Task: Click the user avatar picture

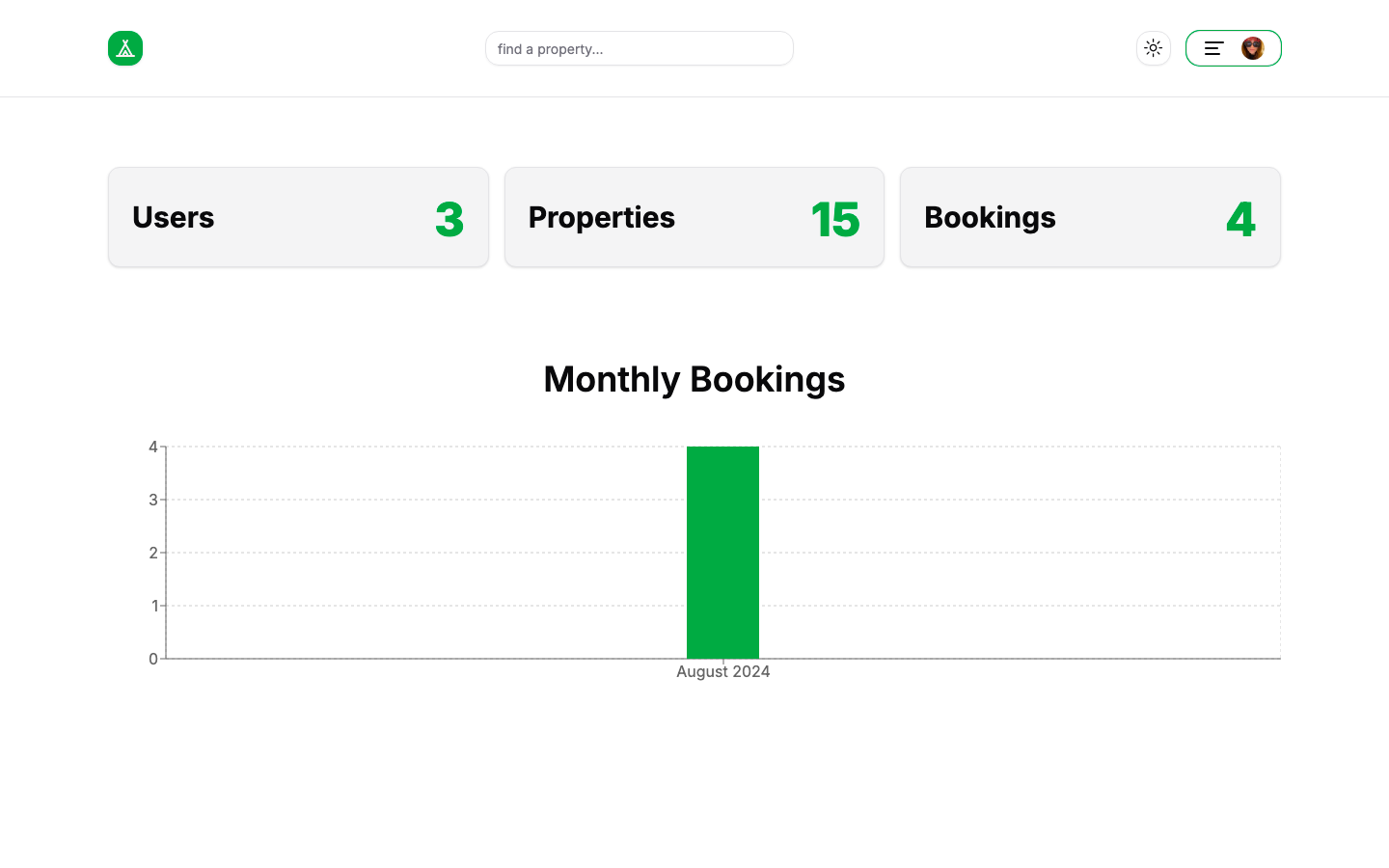Action: click(1253, 48)
